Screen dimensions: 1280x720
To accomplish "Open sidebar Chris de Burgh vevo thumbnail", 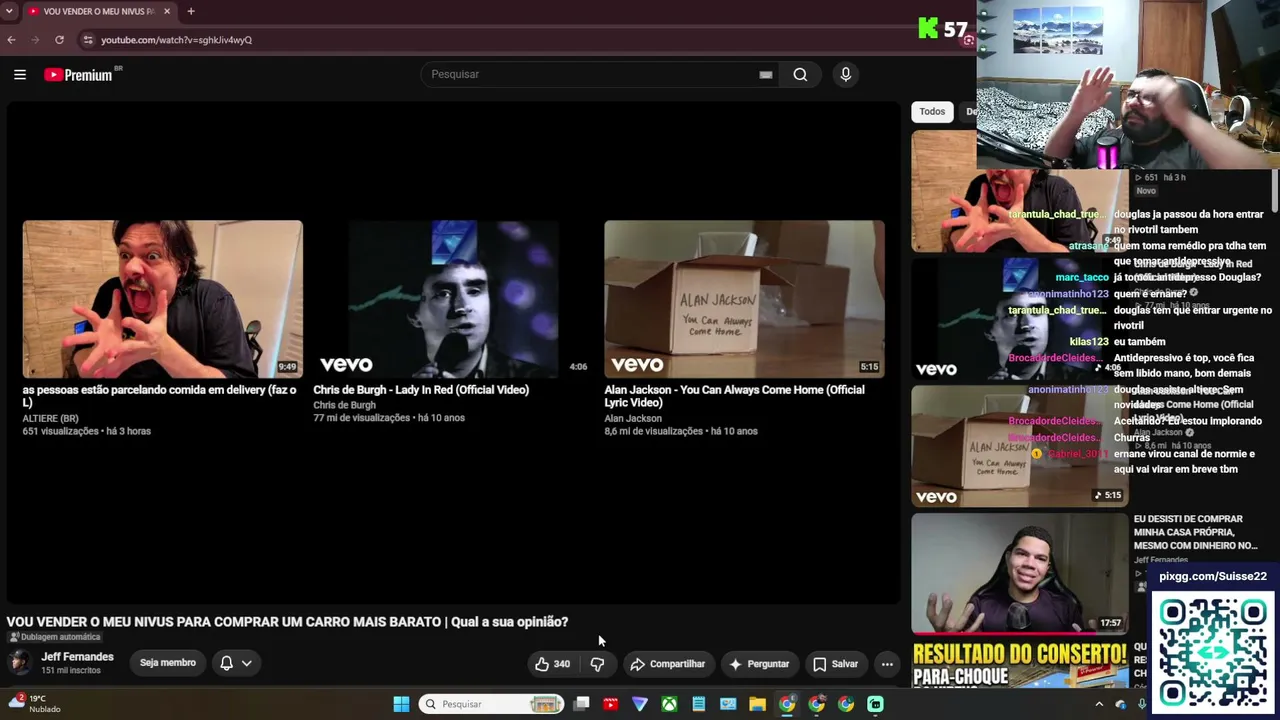I will [x=1019, y=319].
